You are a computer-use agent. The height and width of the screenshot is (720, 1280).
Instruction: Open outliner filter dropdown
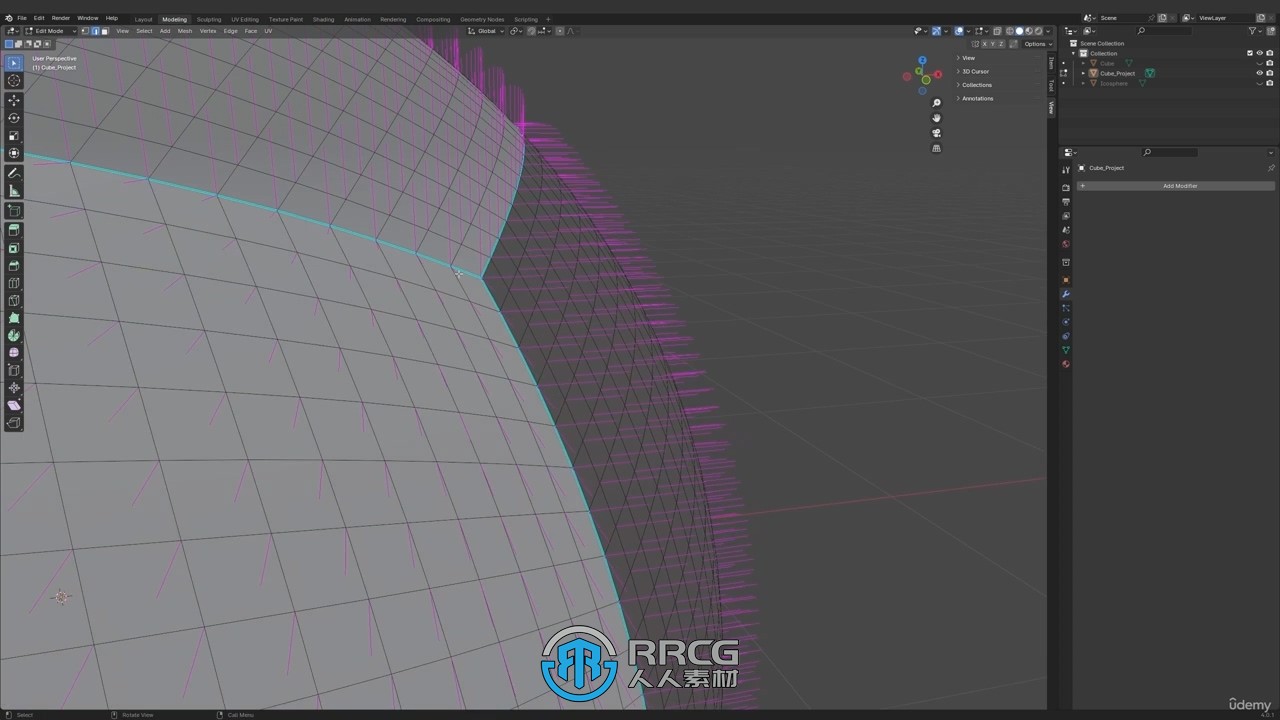tap(1254, 31)
